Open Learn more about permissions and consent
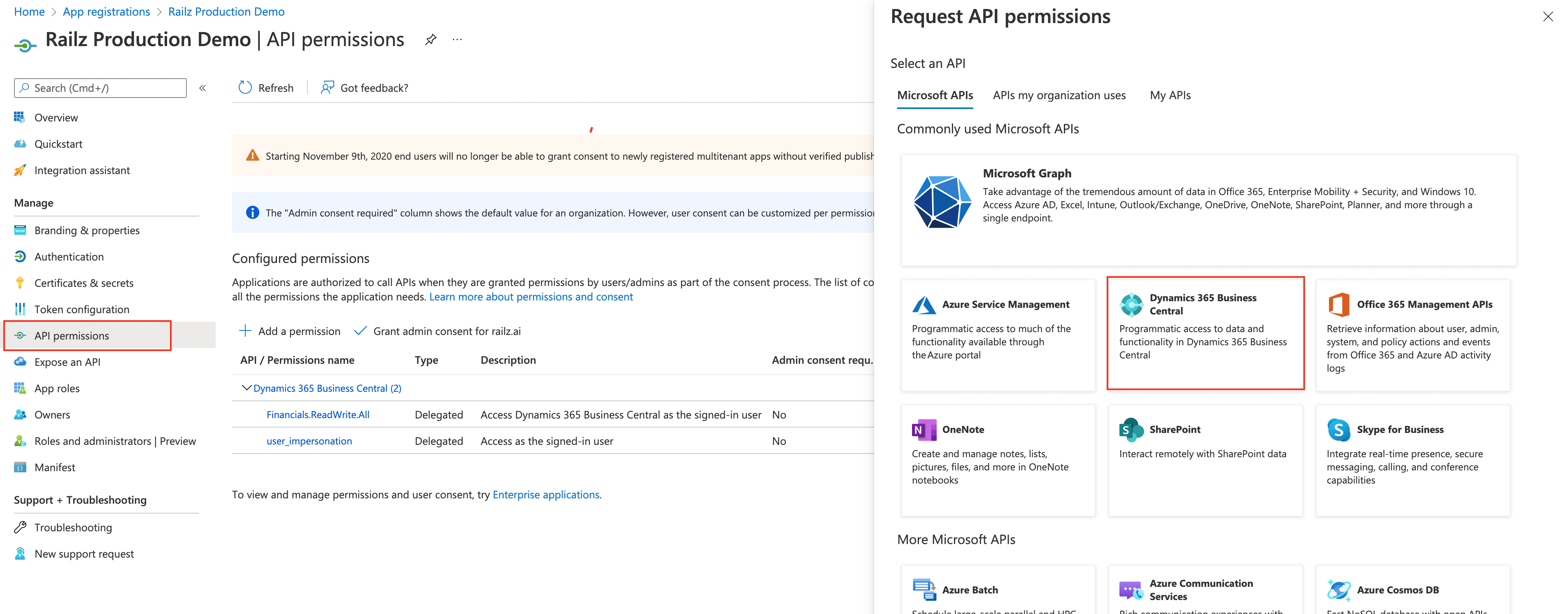The height and width of the screenshot is (614, 1568). (531, 297)
